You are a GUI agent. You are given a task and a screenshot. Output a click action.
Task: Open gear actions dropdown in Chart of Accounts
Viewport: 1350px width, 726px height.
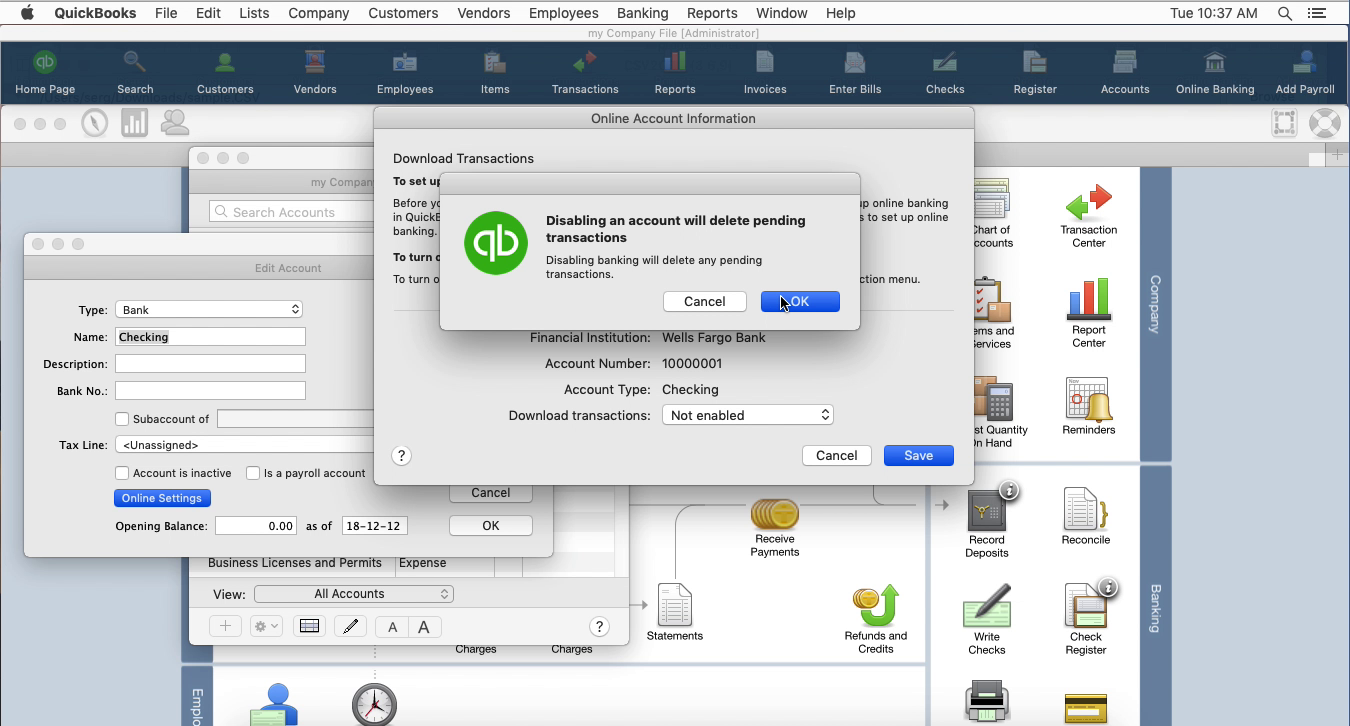[266, 627]
